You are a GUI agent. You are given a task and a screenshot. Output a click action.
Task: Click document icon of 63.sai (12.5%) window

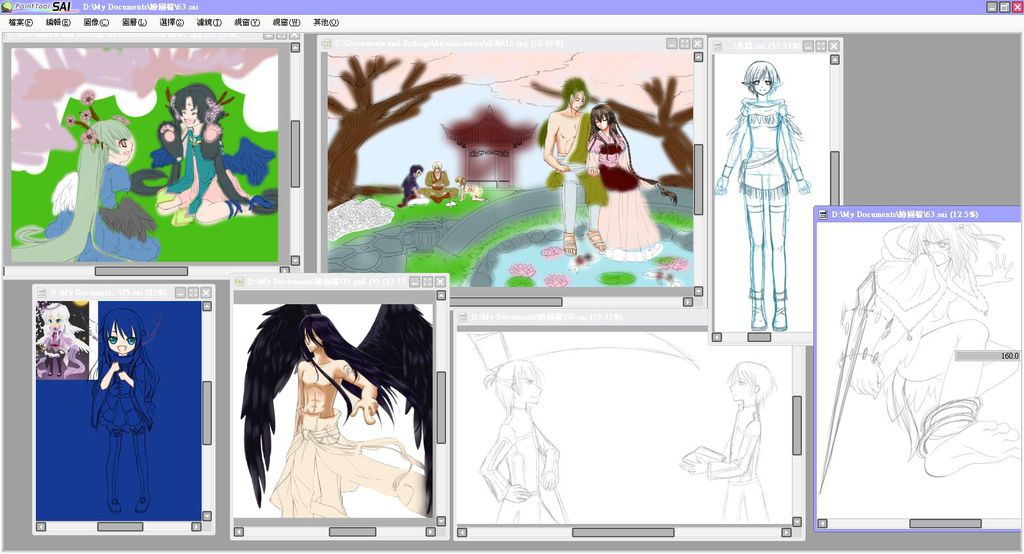point(824,214)
